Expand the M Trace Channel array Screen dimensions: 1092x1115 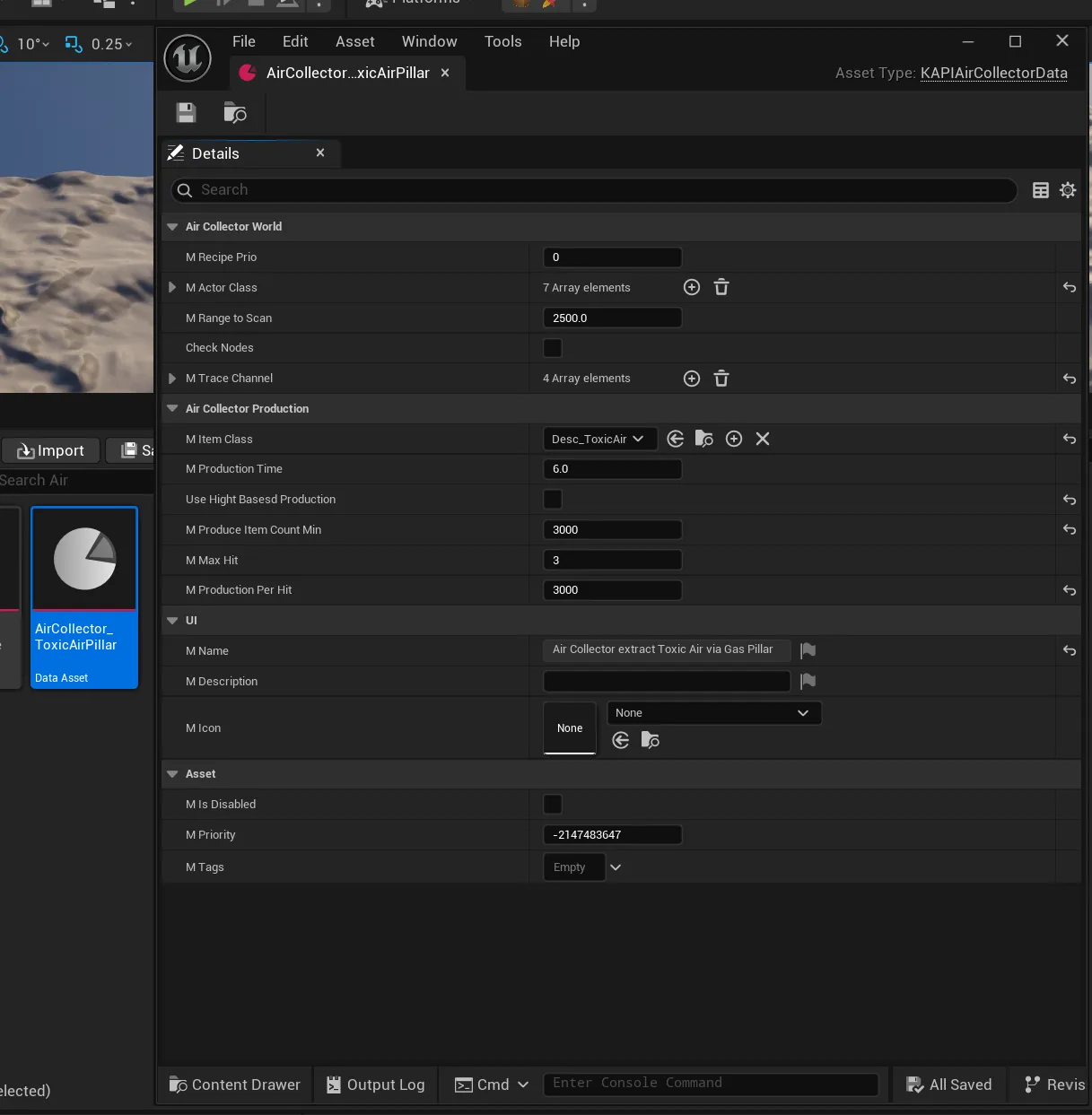(172, 379)
